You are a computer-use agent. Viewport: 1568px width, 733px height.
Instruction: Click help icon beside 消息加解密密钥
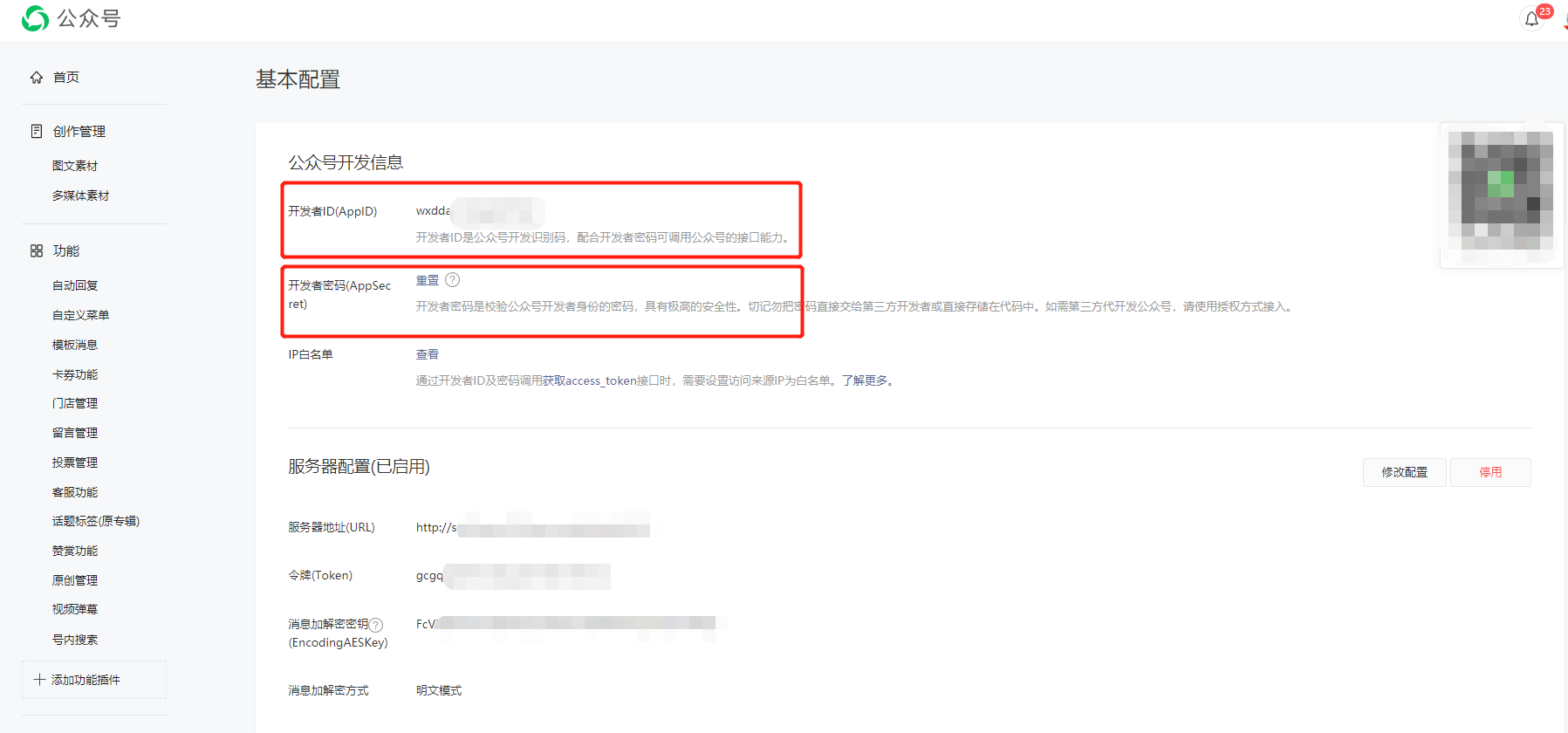[376, 625]
